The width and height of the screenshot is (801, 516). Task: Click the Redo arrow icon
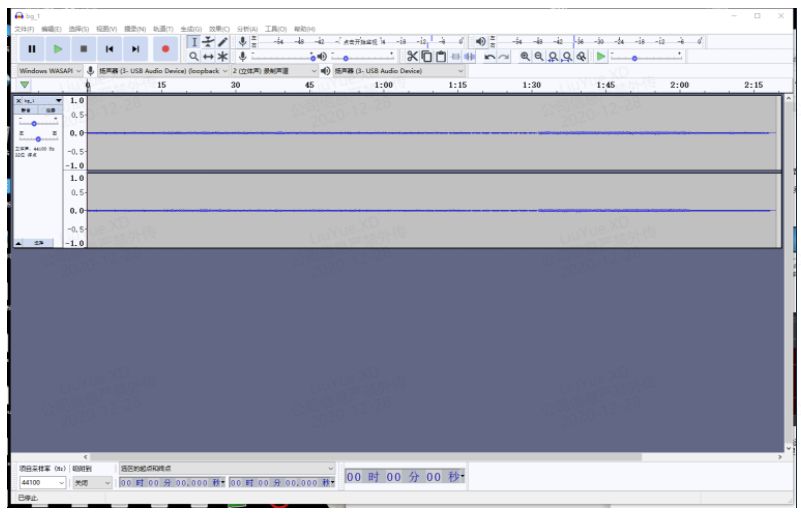(x=504, y=56)
